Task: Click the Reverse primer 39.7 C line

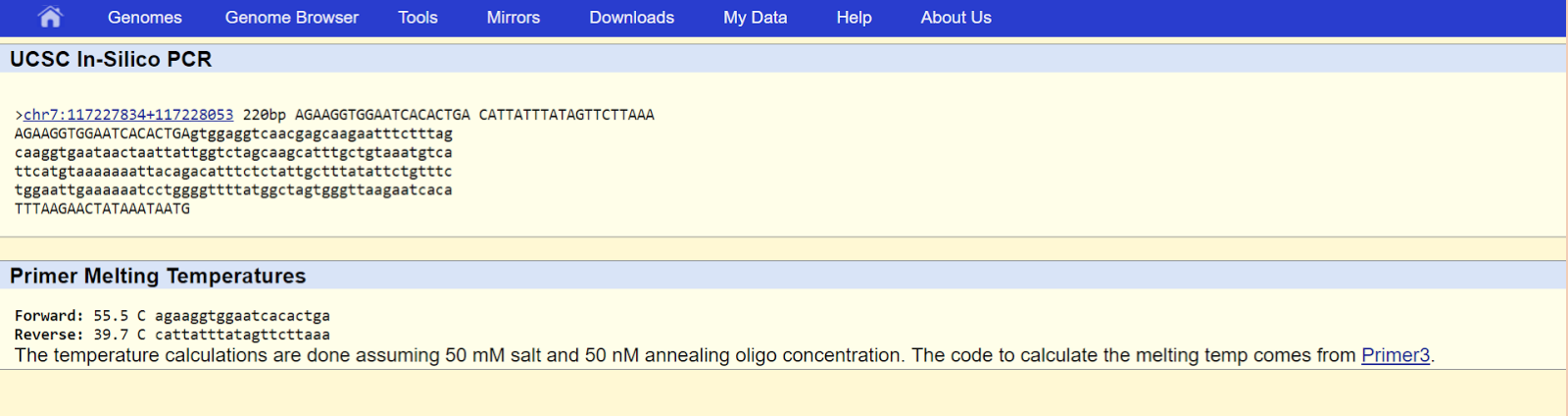Action: [172, 335]
